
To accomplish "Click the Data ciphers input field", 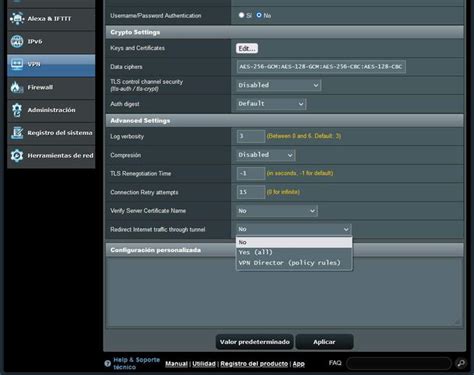I will [x=321, y=67].
